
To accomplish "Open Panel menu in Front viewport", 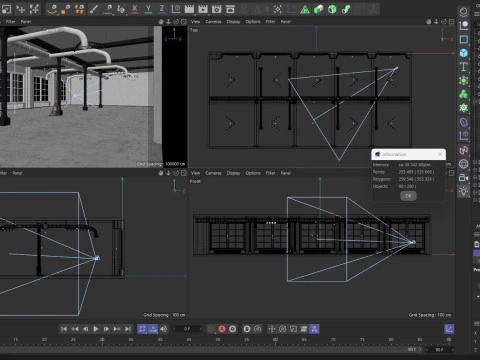I will pos(286,173).
